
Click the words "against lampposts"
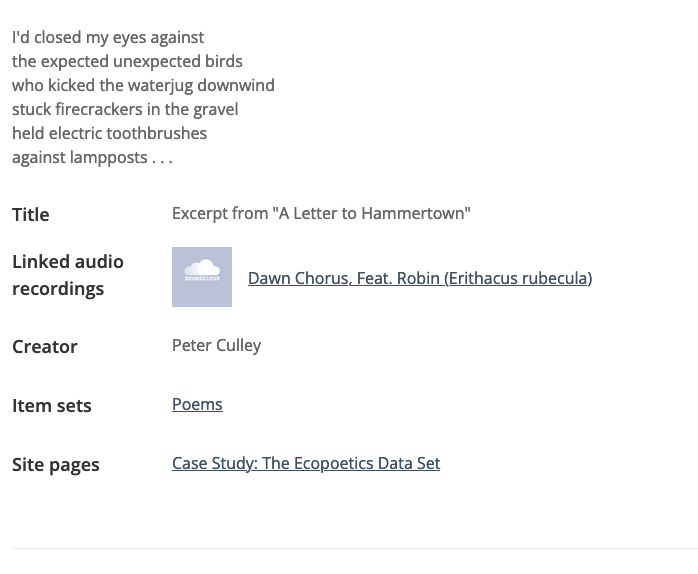pos(79,158)
